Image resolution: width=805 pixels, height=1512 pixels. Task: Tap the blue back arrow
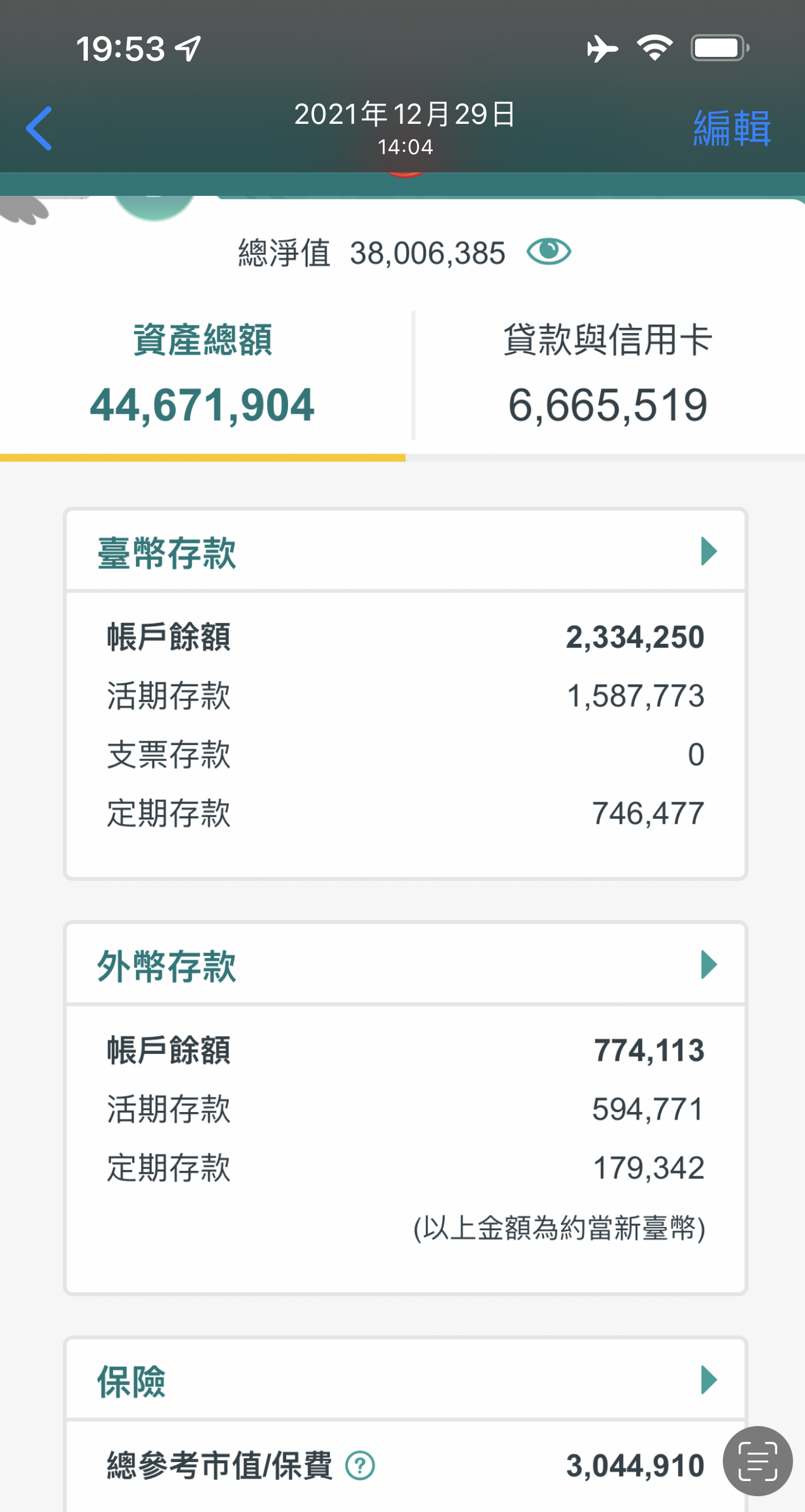tap(39, 128)
